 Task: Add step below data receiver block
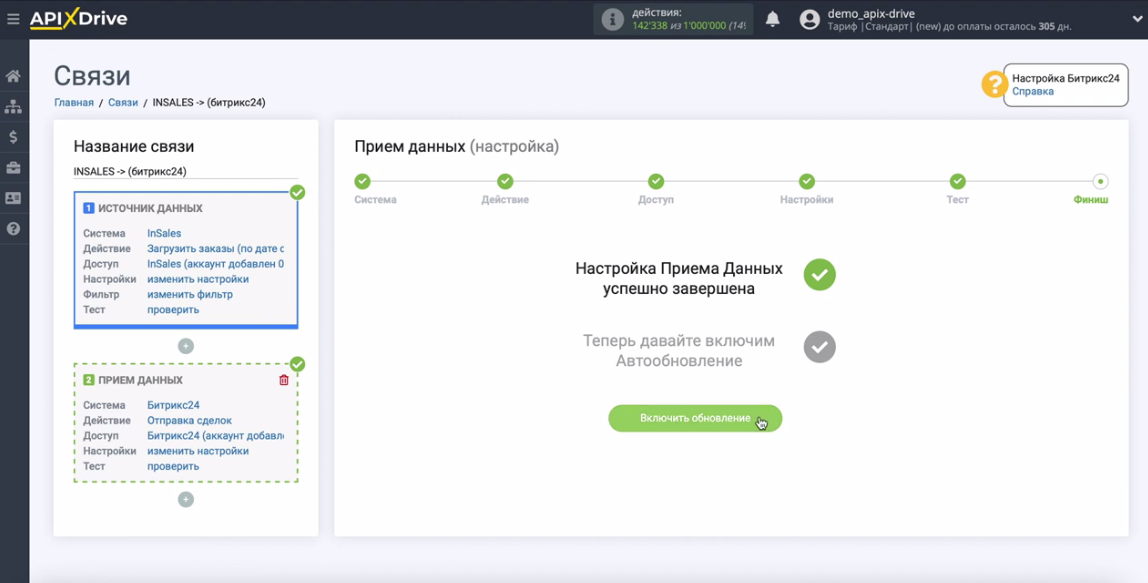186,500
